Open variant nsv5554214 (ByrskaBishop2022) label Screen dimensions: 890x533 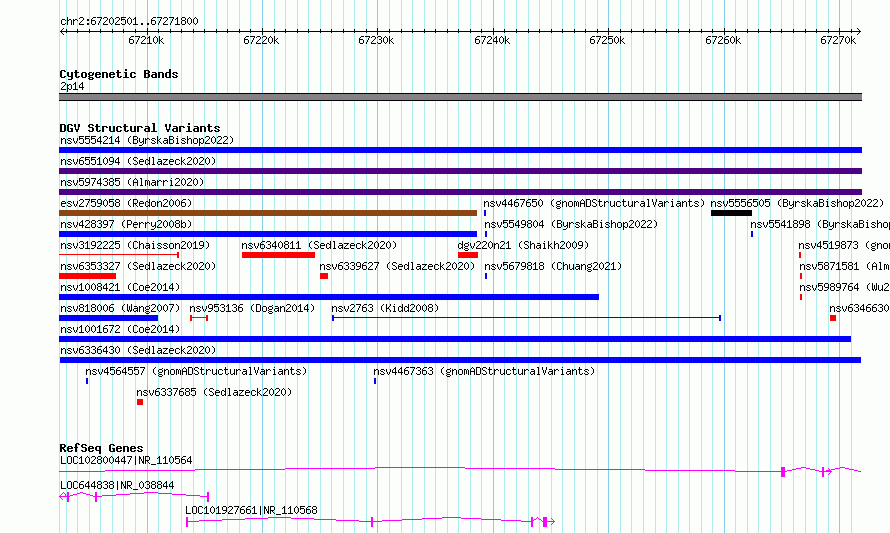[147, 140]
